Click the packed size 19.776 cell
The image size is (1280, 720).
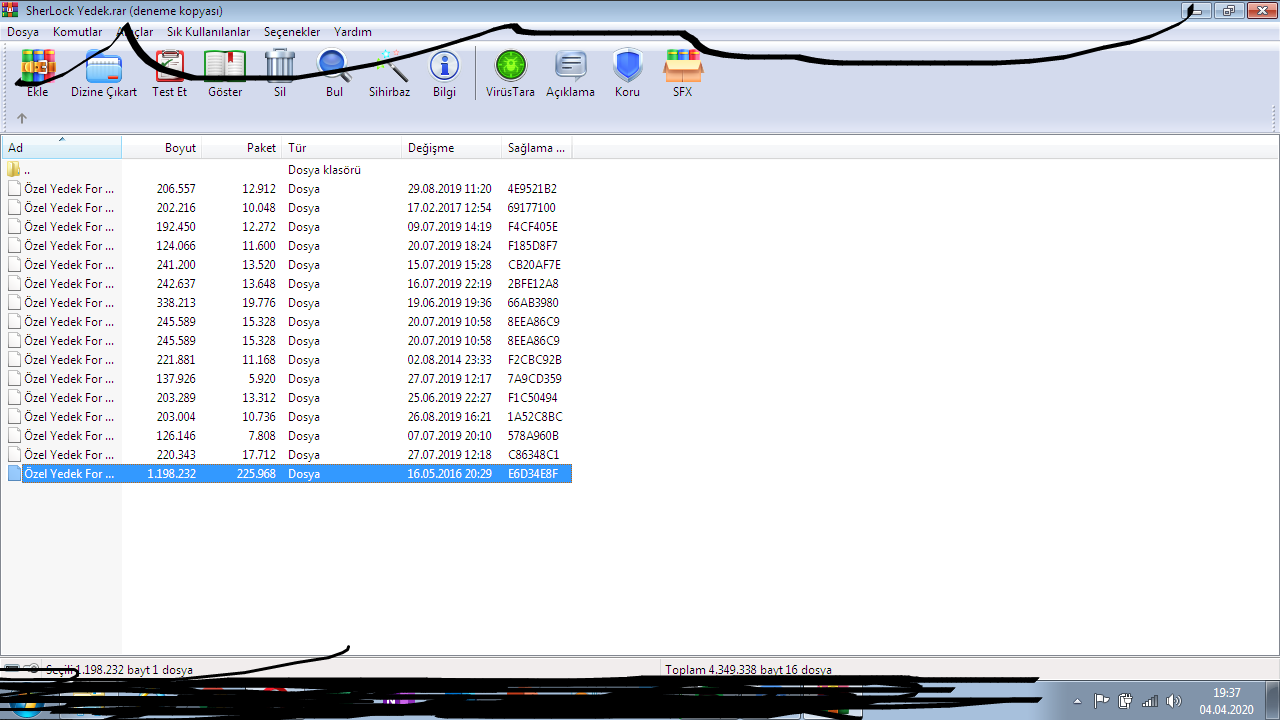point(259,303)
